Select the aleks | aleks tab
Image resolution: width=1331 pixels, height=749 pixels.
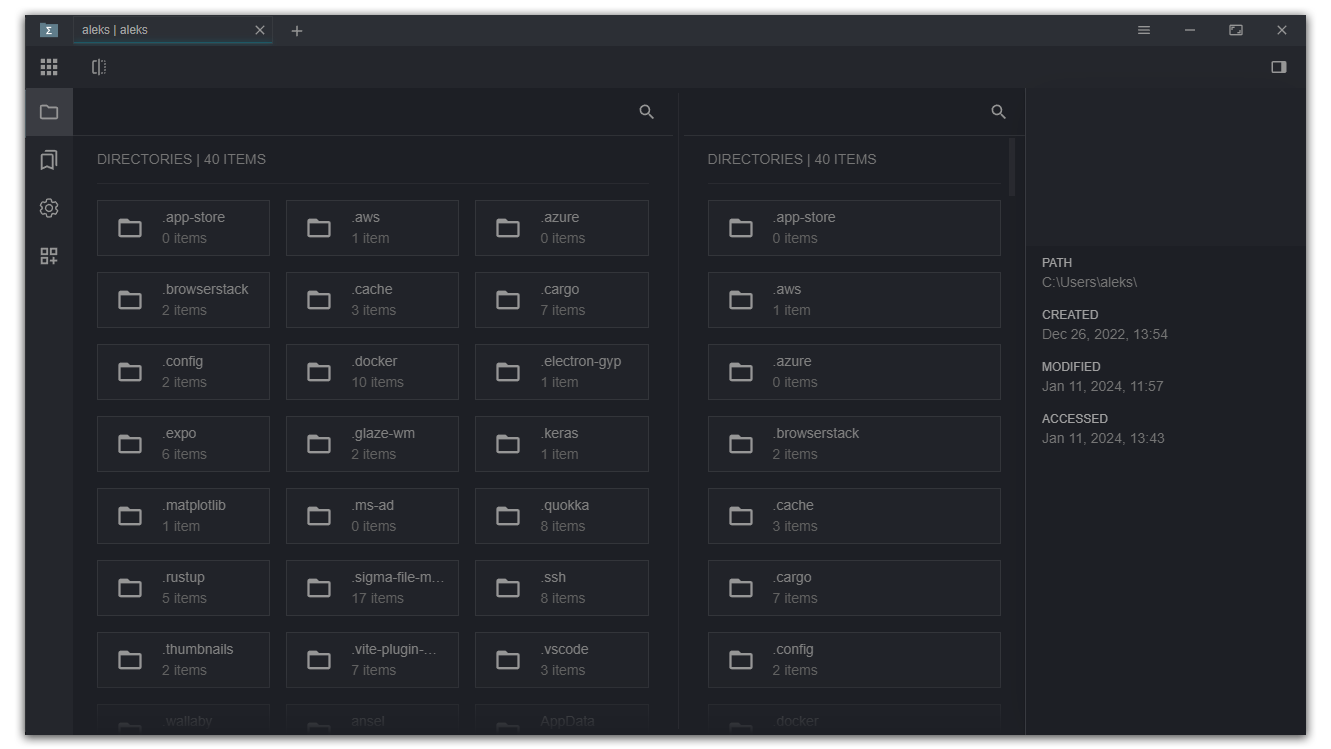click(x=160, y=30)
